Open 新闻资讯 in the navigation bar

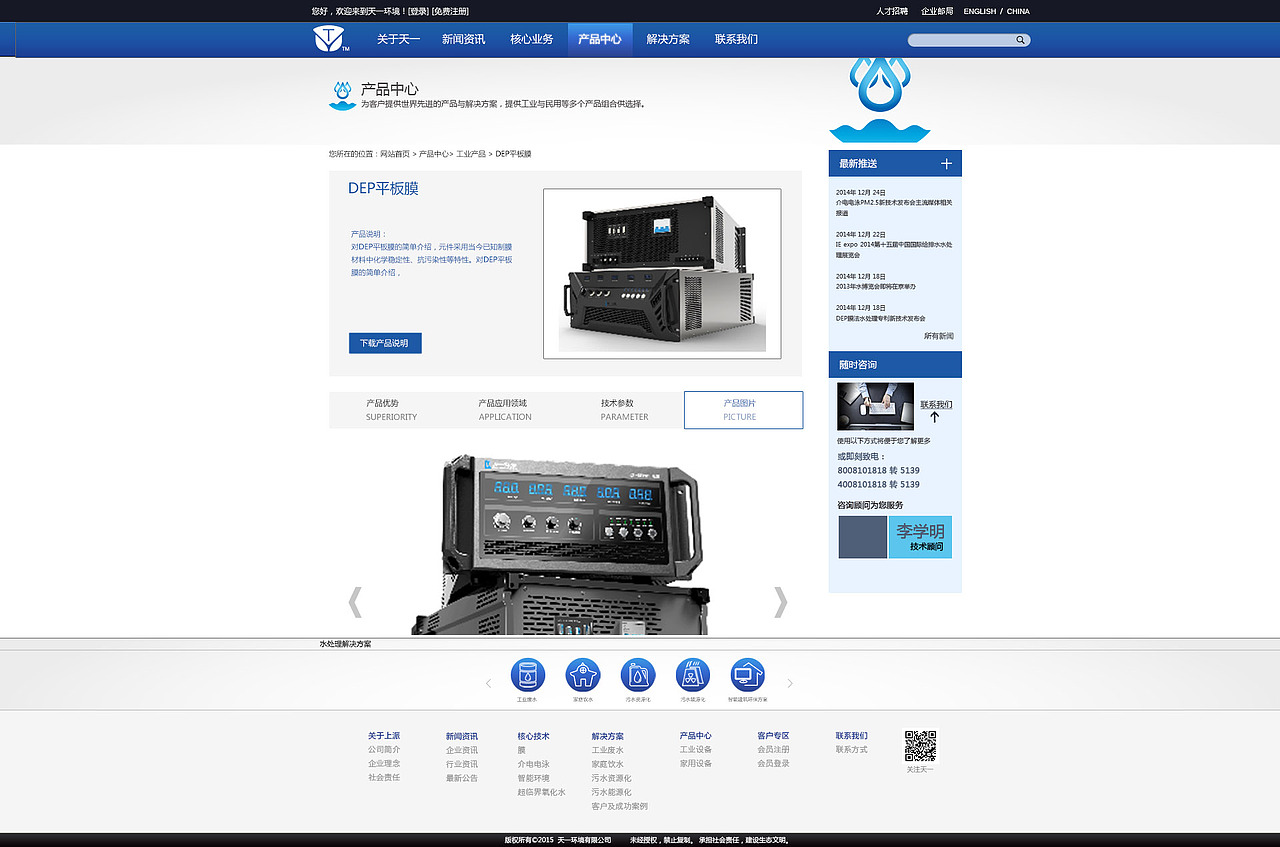coord(463,40)
